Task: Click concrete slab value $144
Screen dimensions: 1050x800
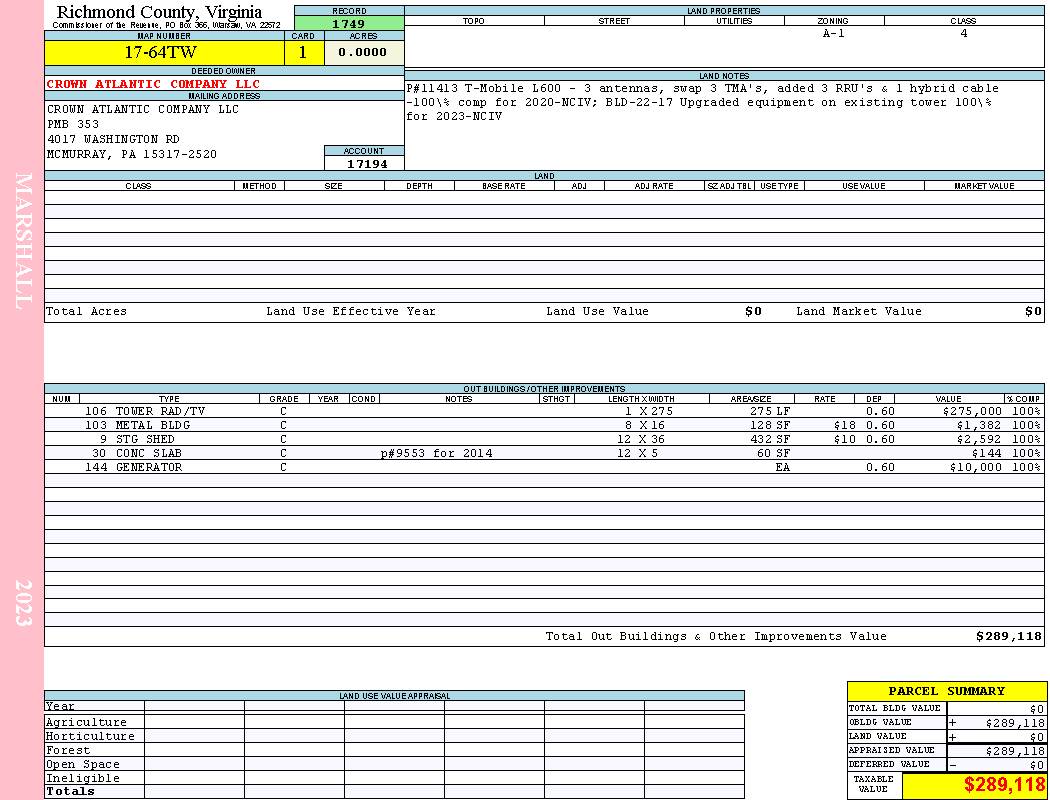Action: 987,453
